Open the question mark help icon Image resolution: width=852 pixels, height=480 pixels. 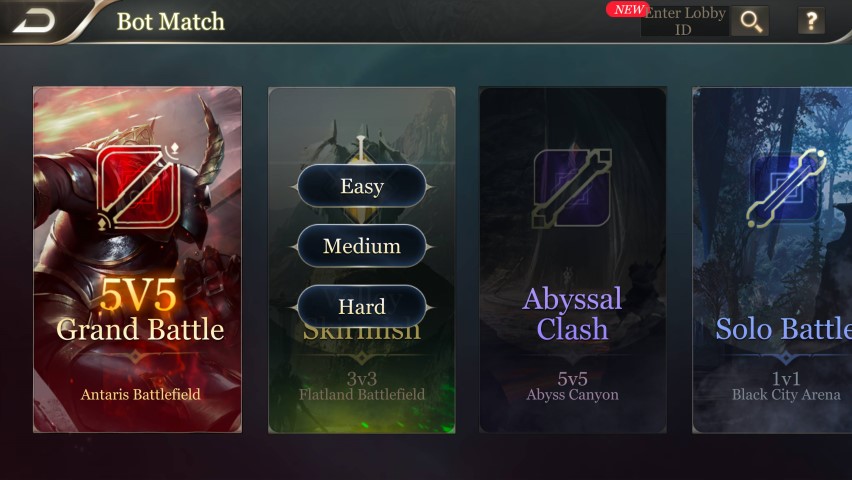coord(811,21)
